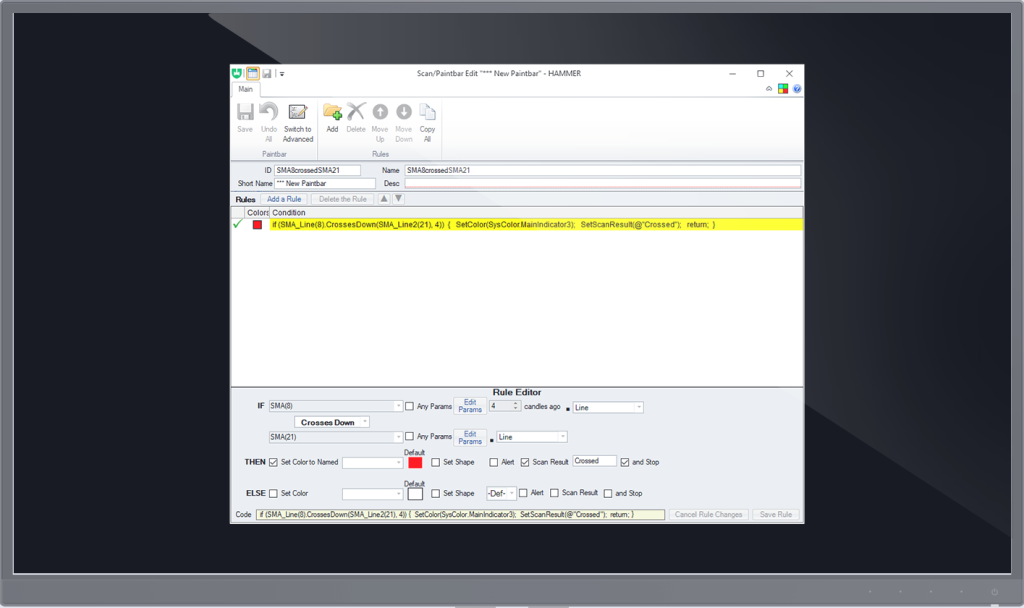Click the Crossed scan result text field

click(x=594, y=461)
